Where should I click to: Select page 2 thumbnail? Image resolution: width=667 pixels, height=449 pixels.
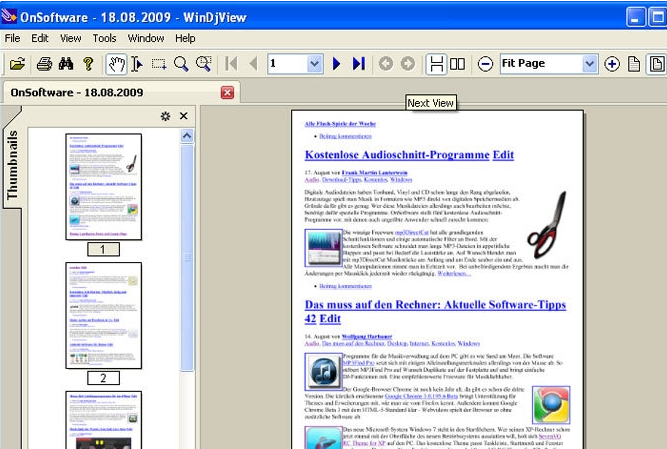[103, 315]
